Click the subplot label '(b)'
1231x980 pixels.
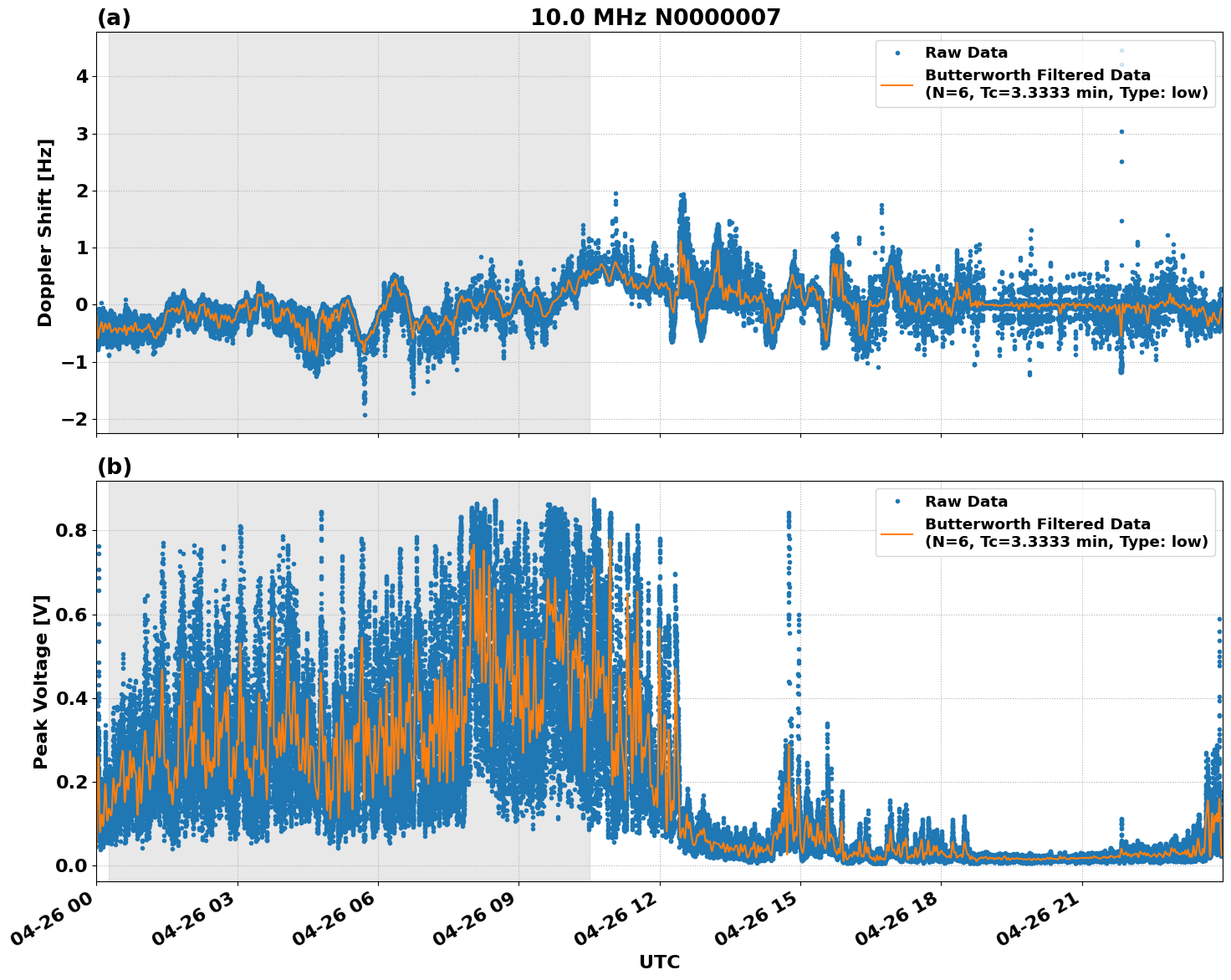[x=115, y=466]
